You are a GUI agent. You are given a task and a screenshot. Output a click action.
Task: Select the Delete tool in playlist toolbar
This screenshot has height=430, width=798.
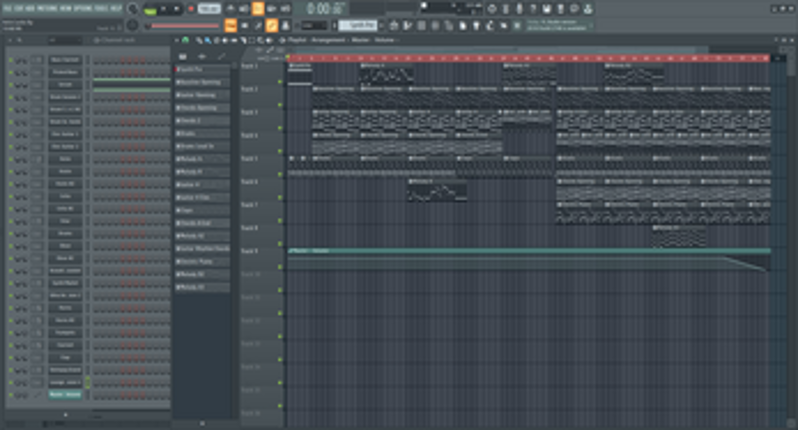tap(216, 40)
